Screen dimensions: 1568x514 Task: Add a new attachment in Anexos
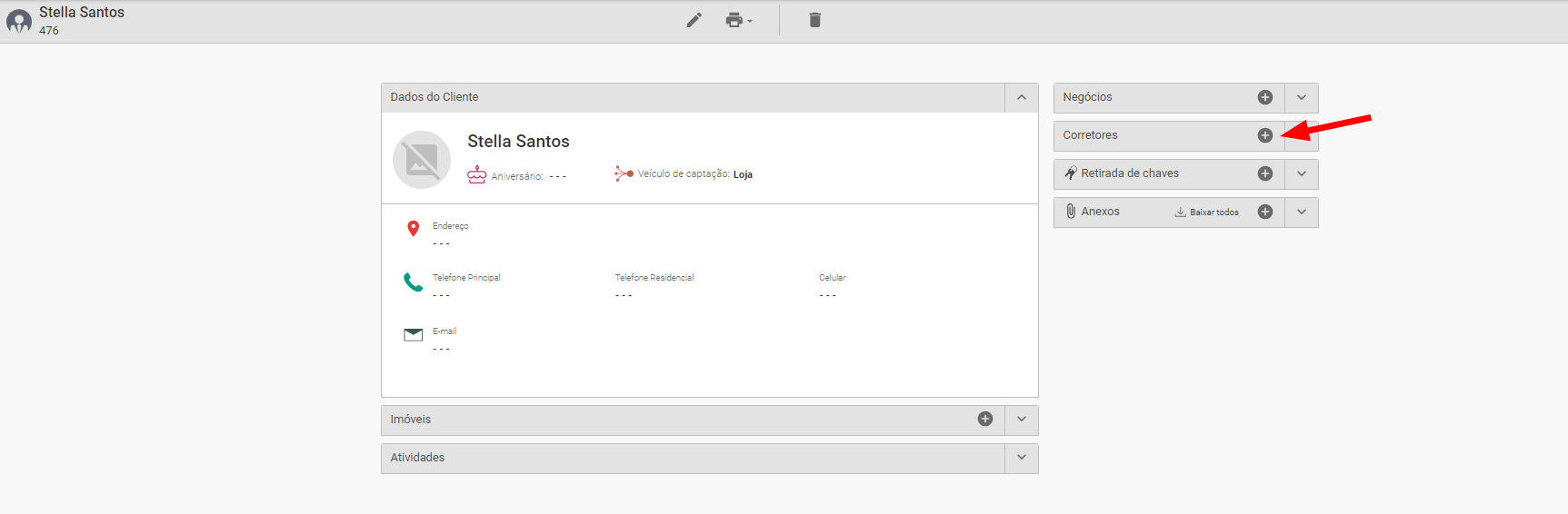tap(1264, 212)
